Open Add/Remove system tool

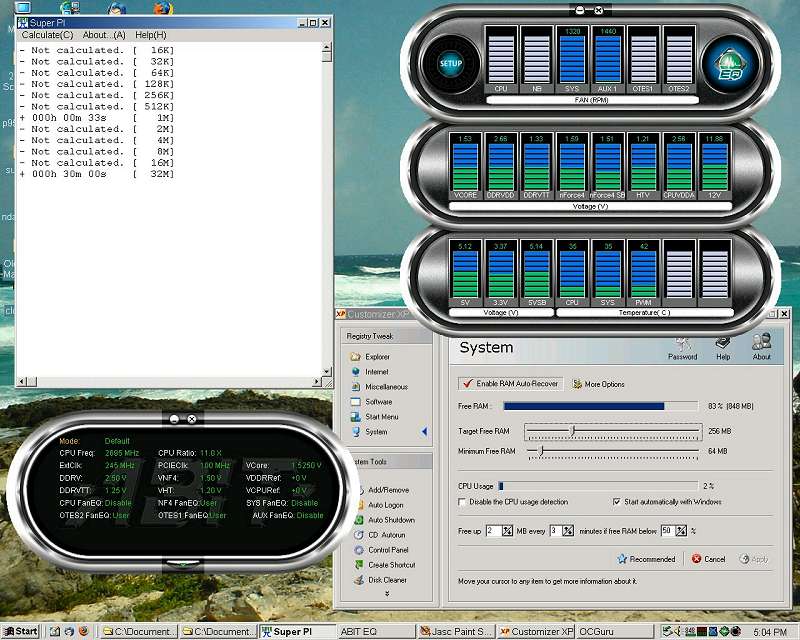click(x=382, y=490)
